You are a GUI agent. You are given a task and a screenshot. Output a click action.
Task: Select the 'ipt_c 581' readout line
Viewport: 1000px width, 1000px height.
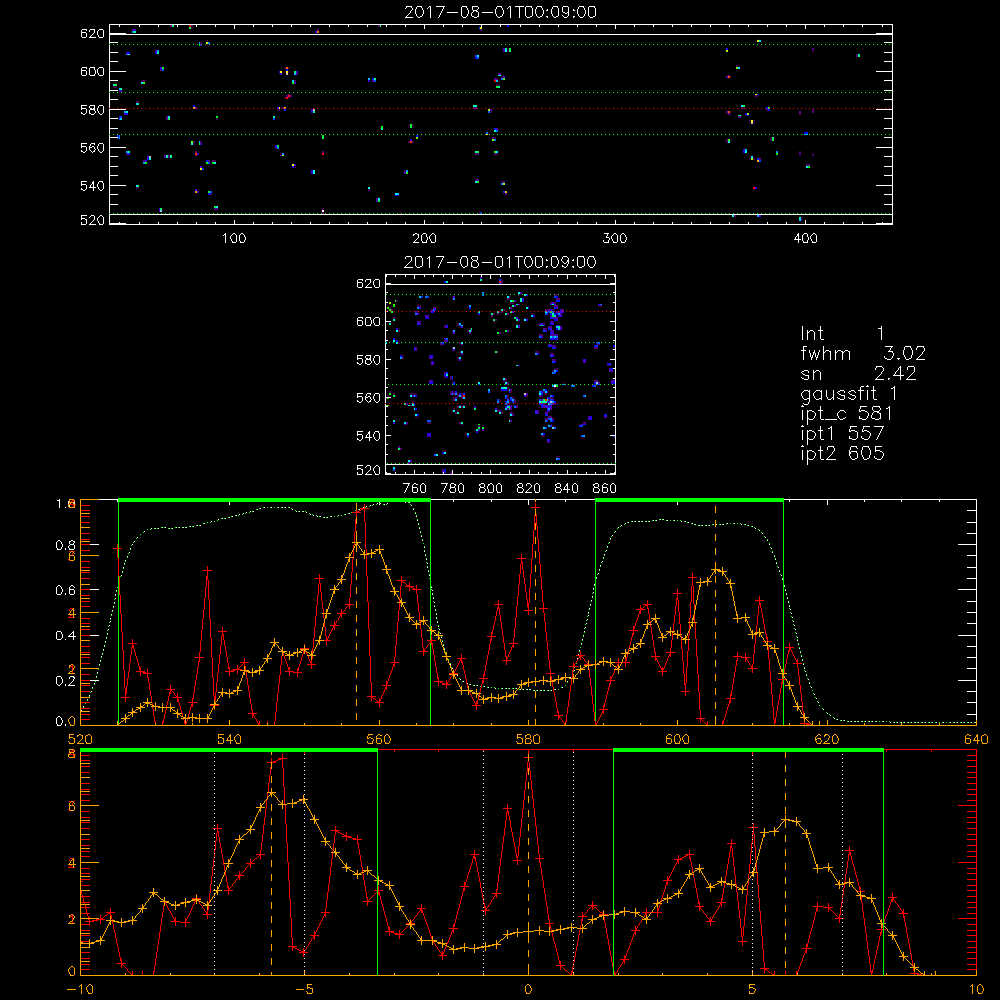(846, 413)
